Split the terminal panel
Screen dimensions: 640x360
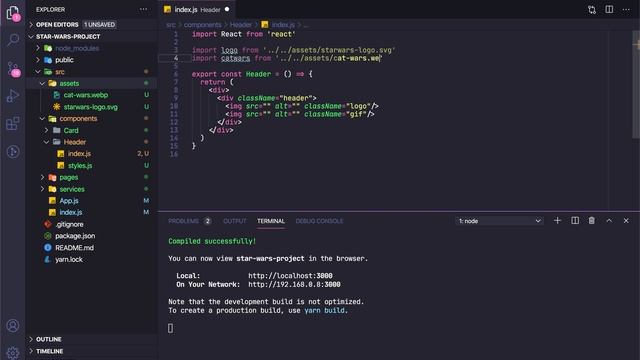[x=575, y=220]
